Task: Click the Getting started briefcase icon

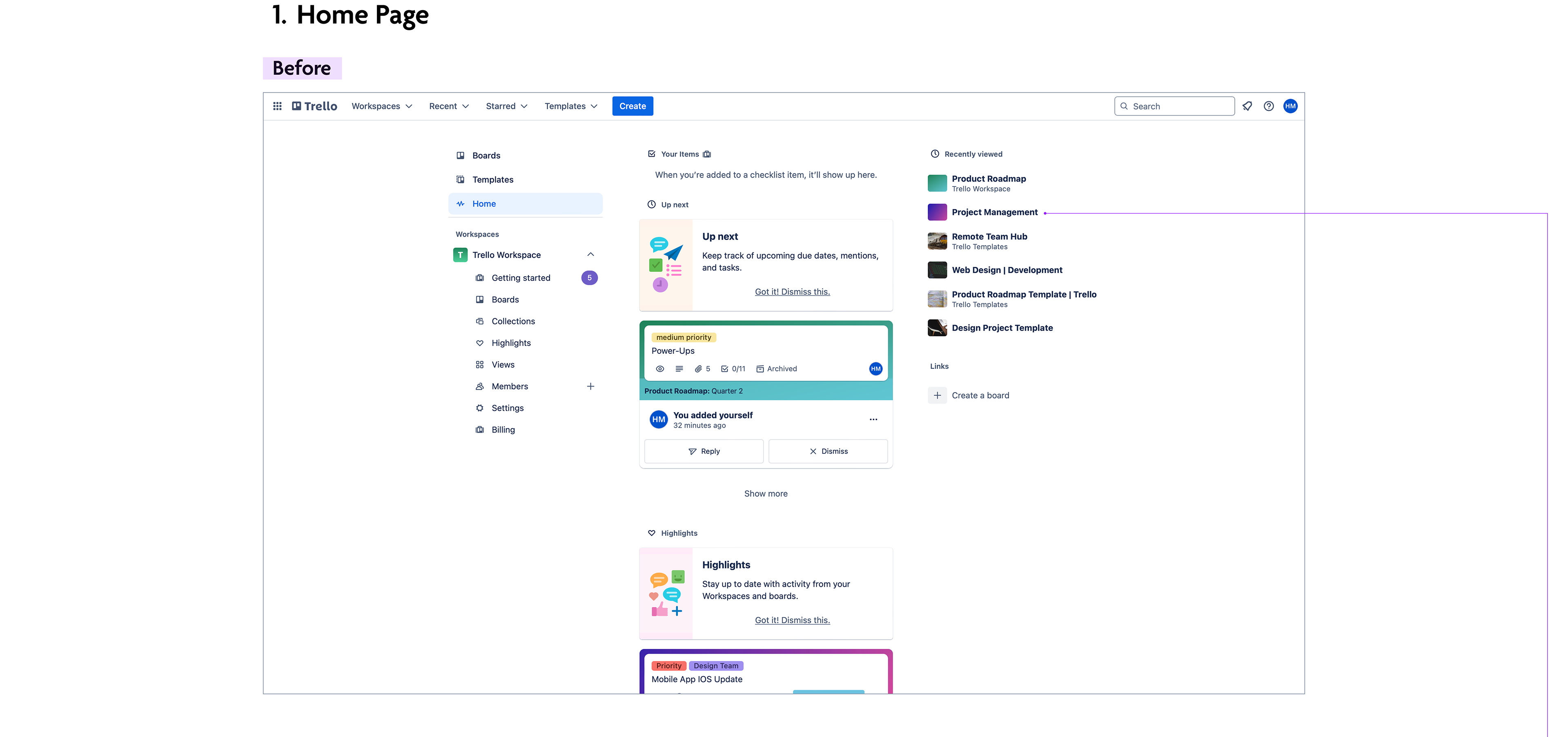Action: (x=480, y=278)
